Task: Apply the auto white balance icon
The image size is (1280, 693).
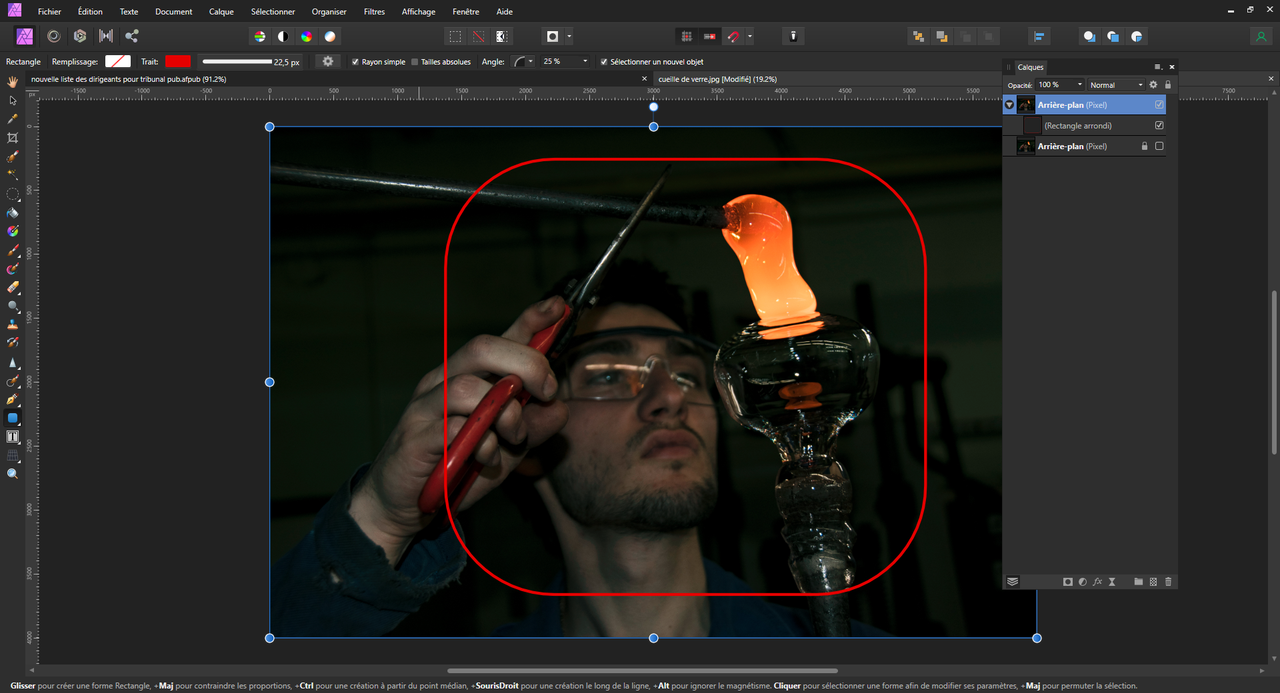Action: point(330,36)
